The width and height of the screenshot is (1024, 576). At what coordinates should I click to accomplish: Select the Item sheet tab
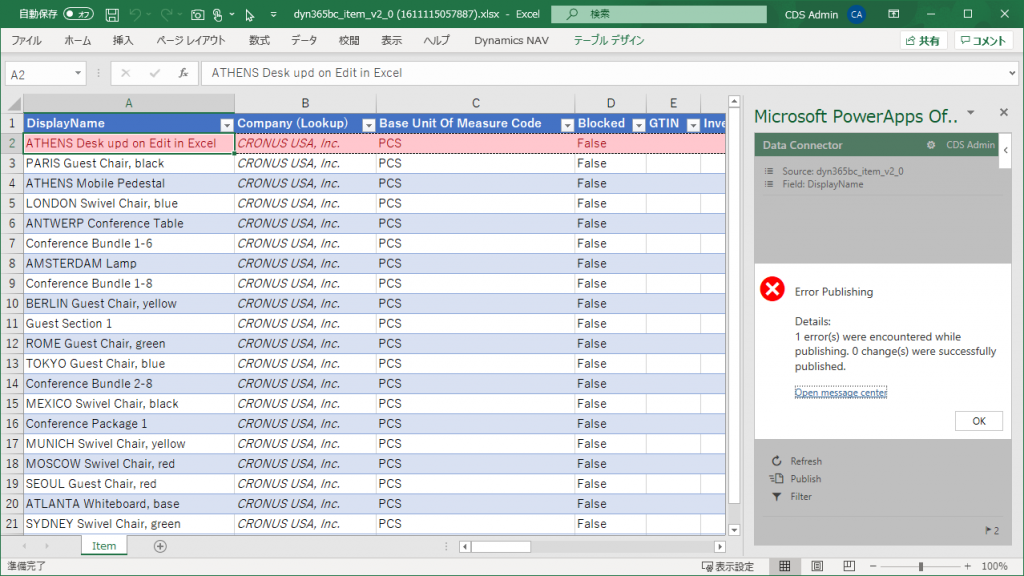click(x=104, y=546)
